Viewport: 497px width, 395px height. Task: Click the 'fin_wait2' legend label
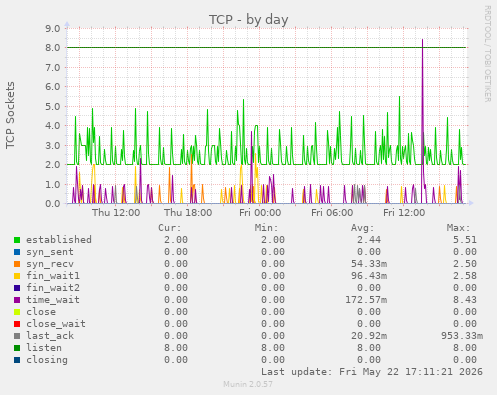(53, 288)
